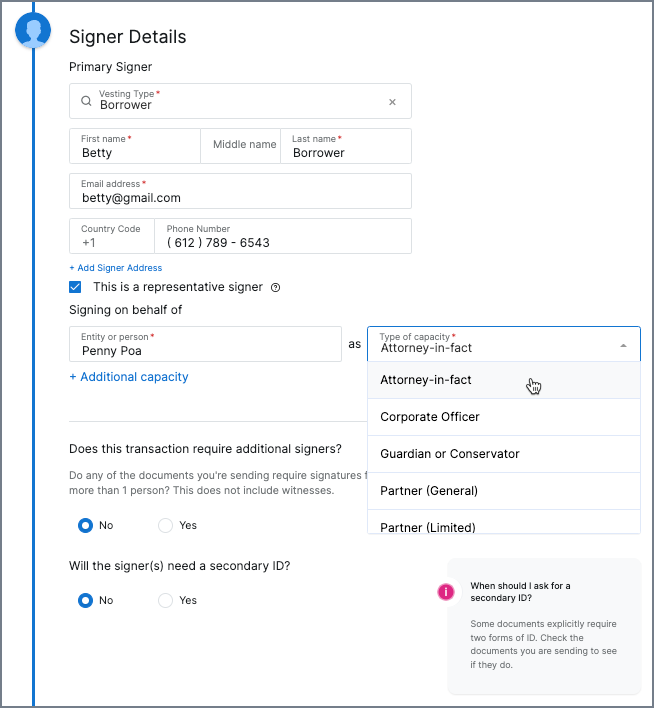Clear the Vesting Type Borrower value
Image resolution: width=654 pixels, height=708 pixels.
[x=392, y=102]
